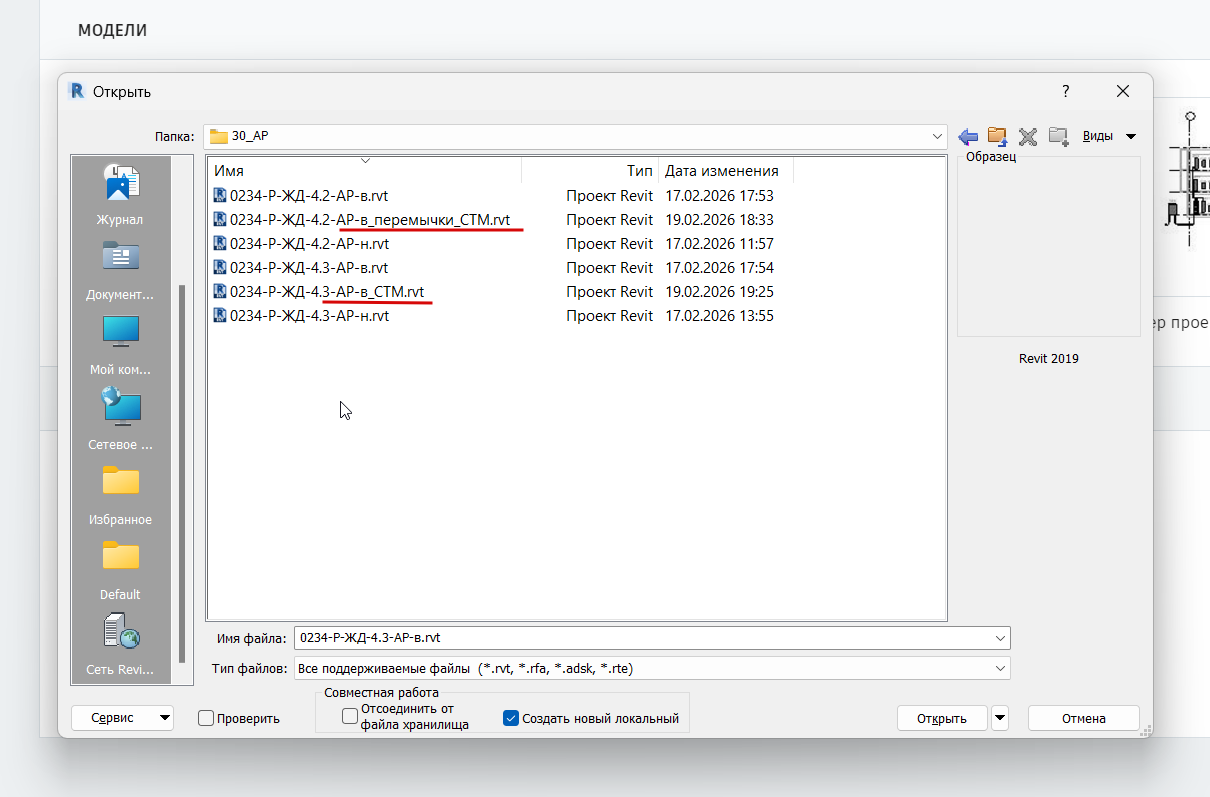Go up one folder level icon
Screen dimensions: 1210x797
point(997,136)
